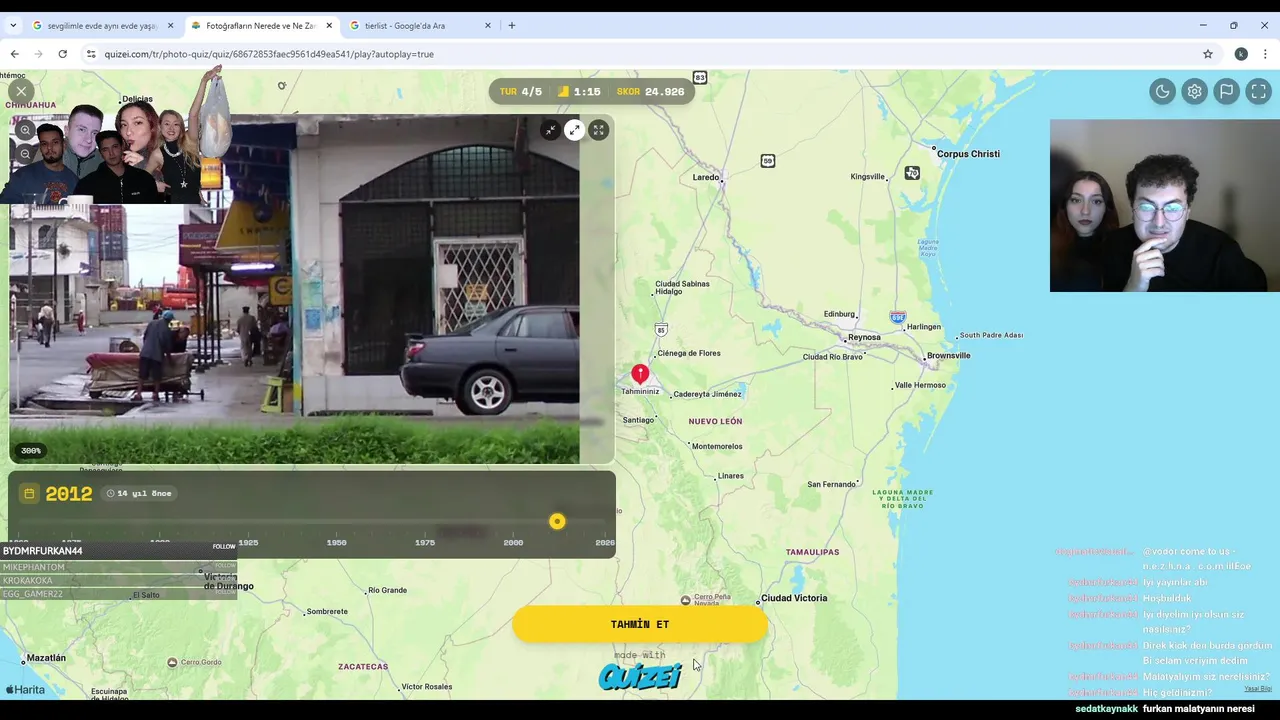1280x720 pixels.
Task: Click the SKOR 24.926 display
Action: click(x=650, y=91)
